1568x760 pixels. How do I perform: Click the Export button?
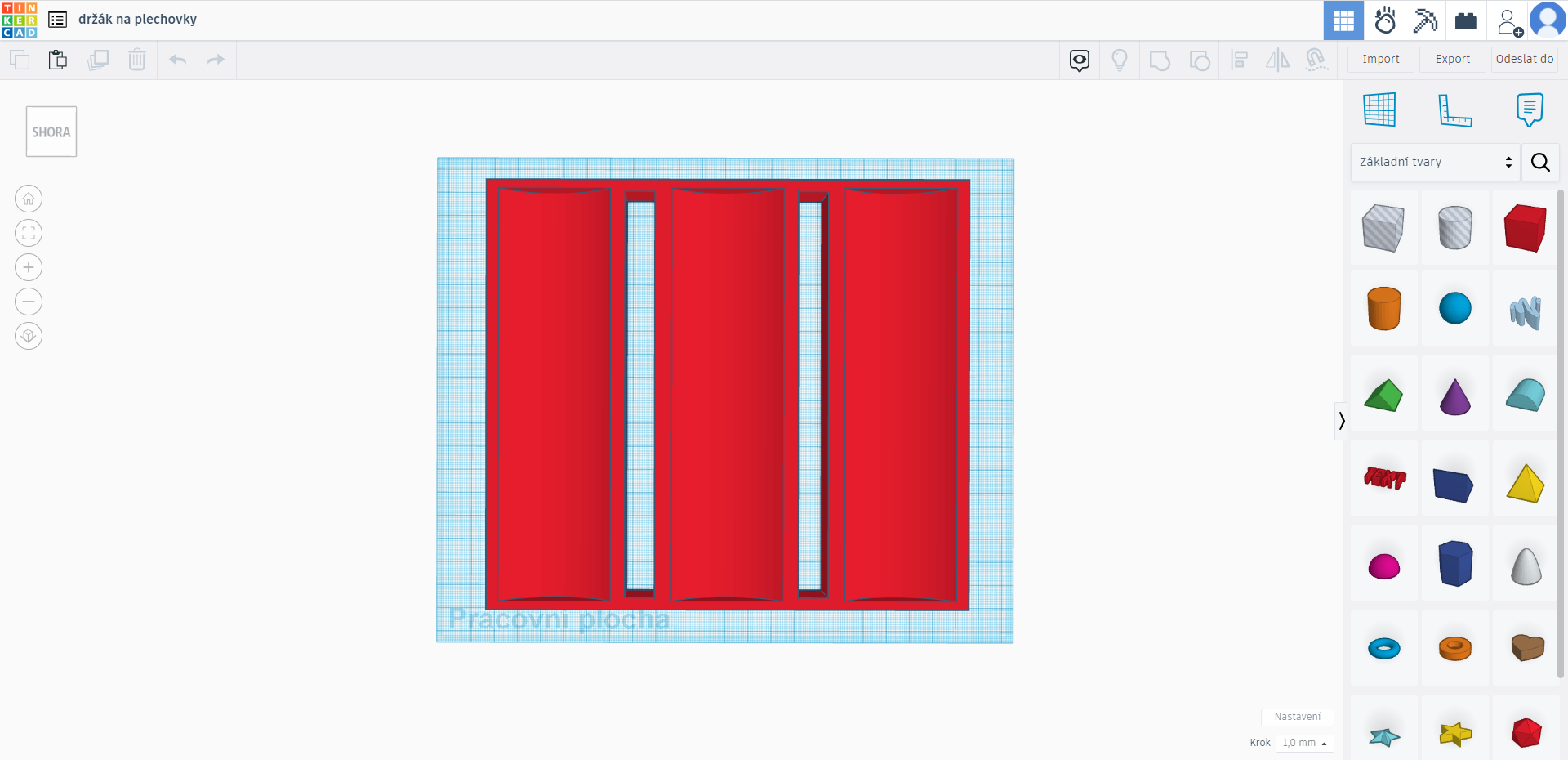[x=1453, y=59]
